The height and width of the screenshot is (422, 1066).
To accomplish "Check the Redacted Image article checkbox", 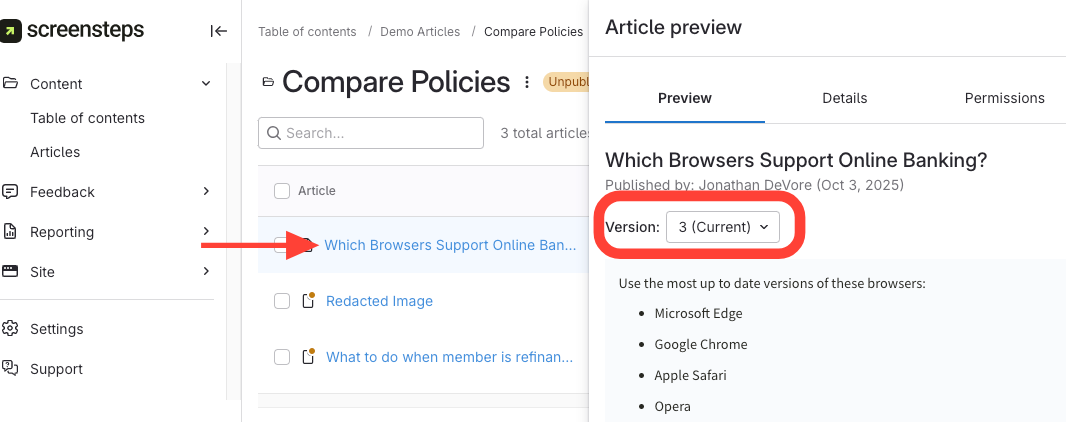I will coord(282,301).
